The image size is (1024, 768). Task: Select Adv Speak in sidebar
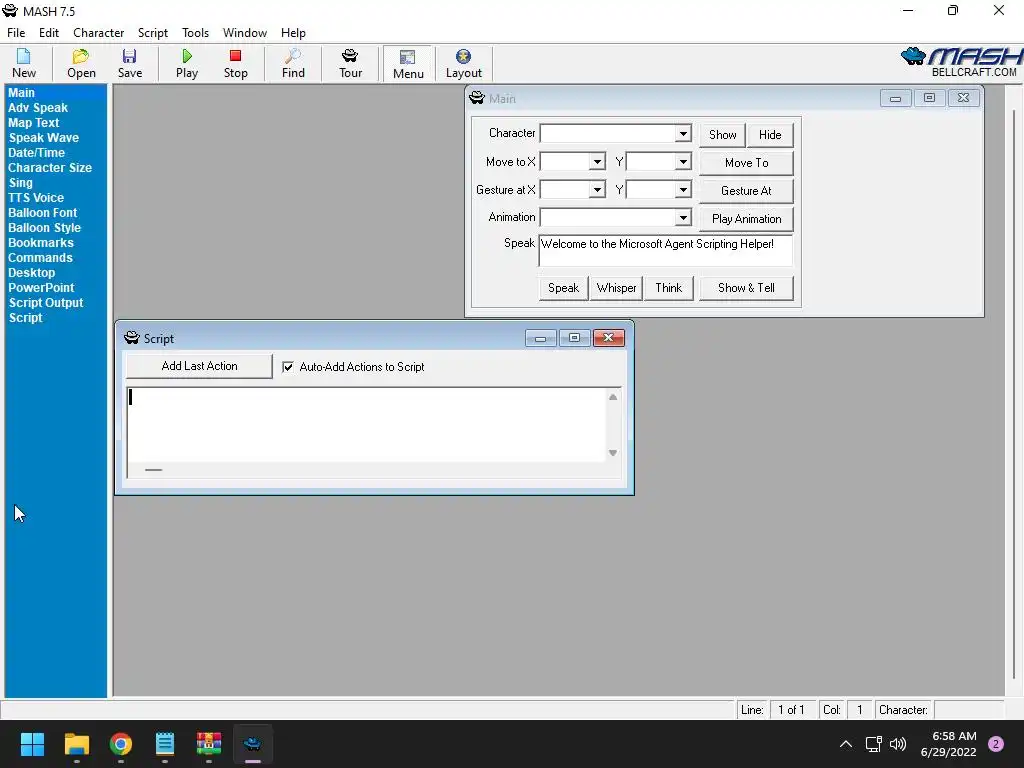(x=38, y=108)
